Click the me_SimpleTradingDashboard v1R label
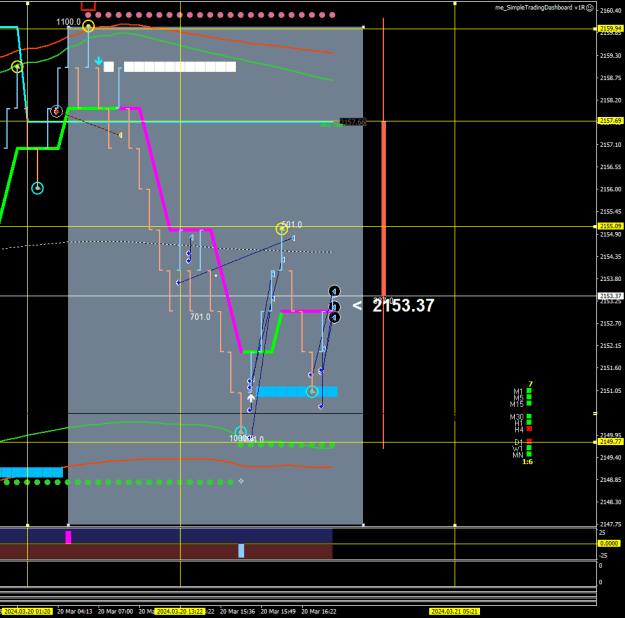 point(540,8)
